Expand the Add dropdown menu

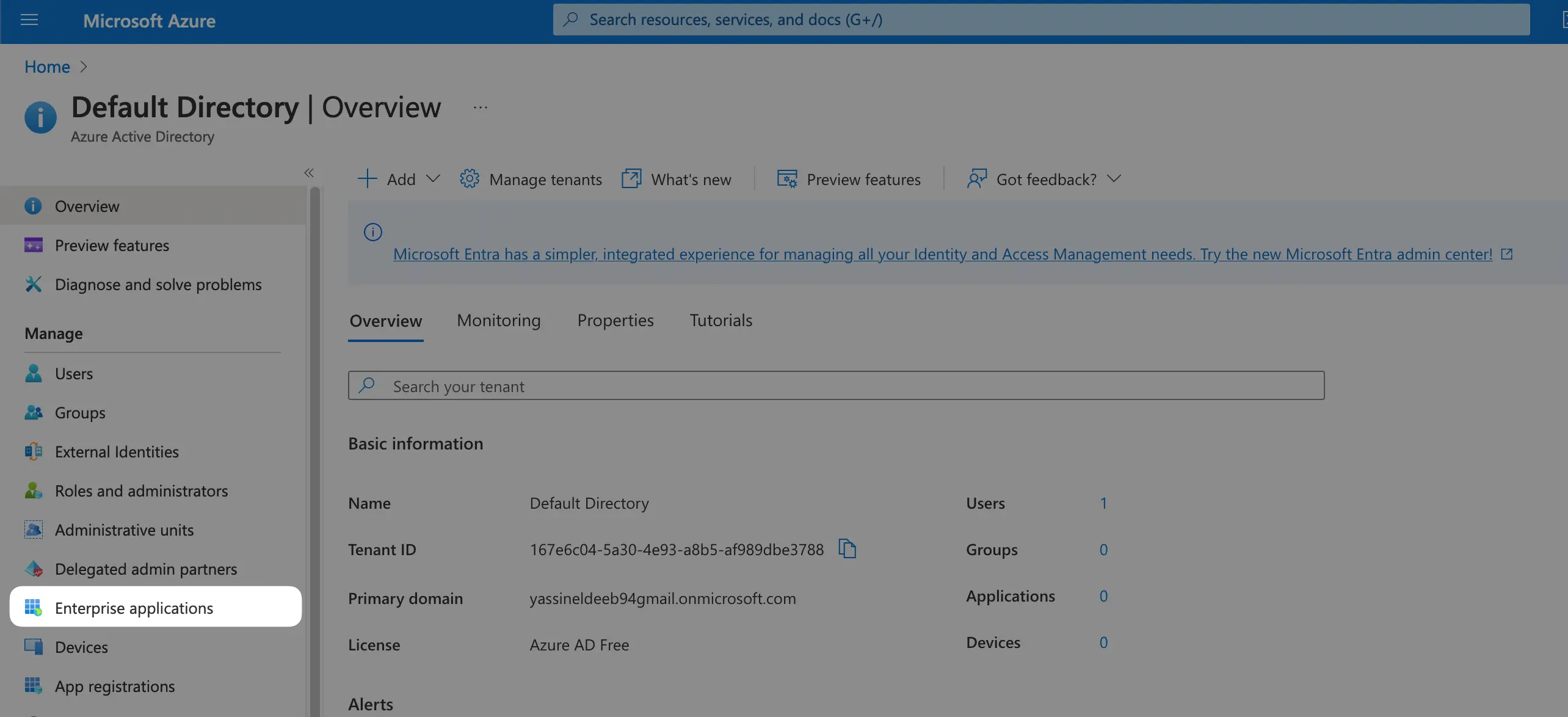coord(434,179)
